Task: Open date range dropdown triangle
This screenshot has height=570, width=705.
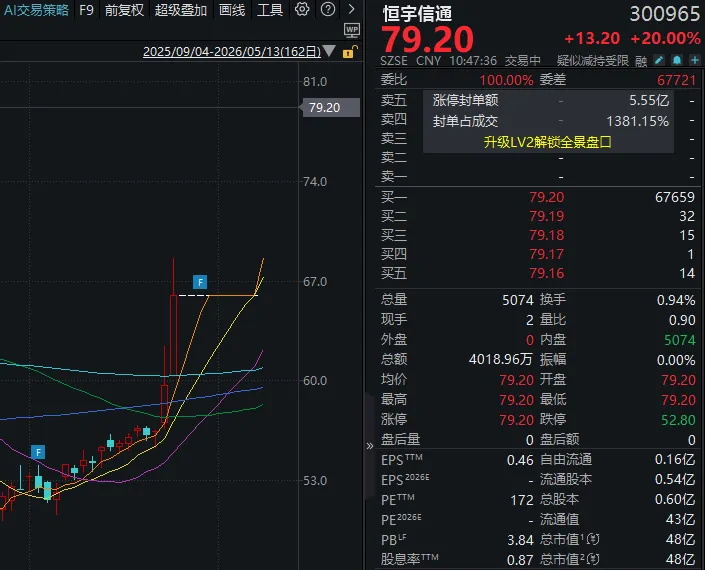Action: (329, 51)
